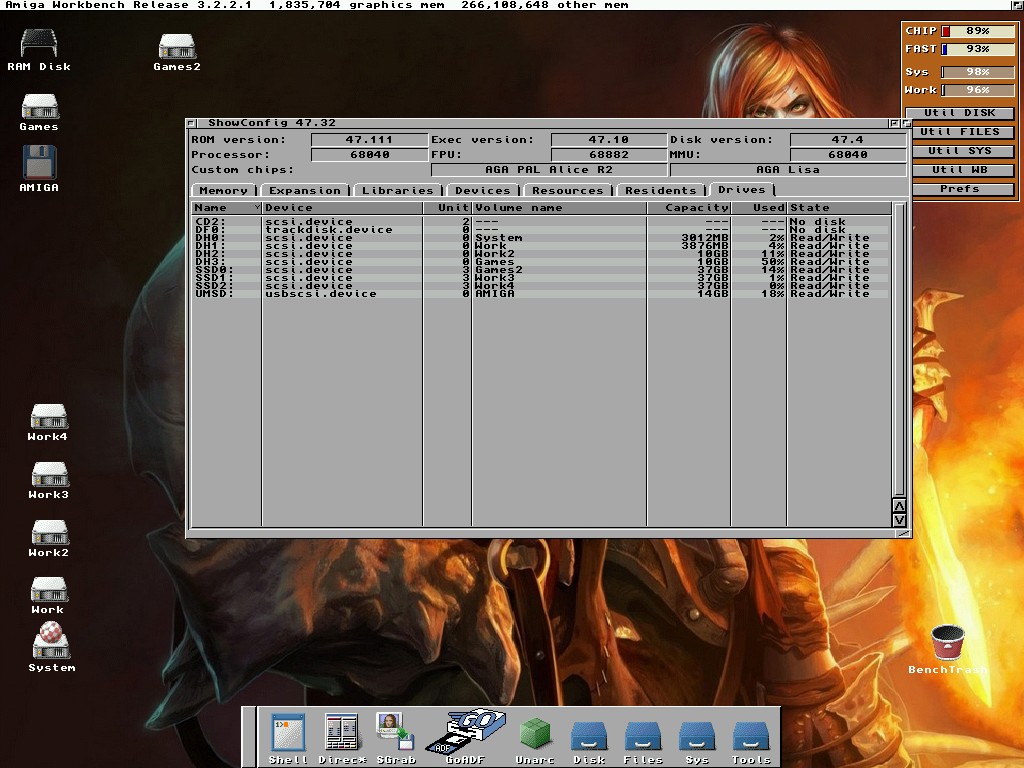Select the DH0: System drive row
Viewport: 1024px width, 768px height.
pos(542,238)
